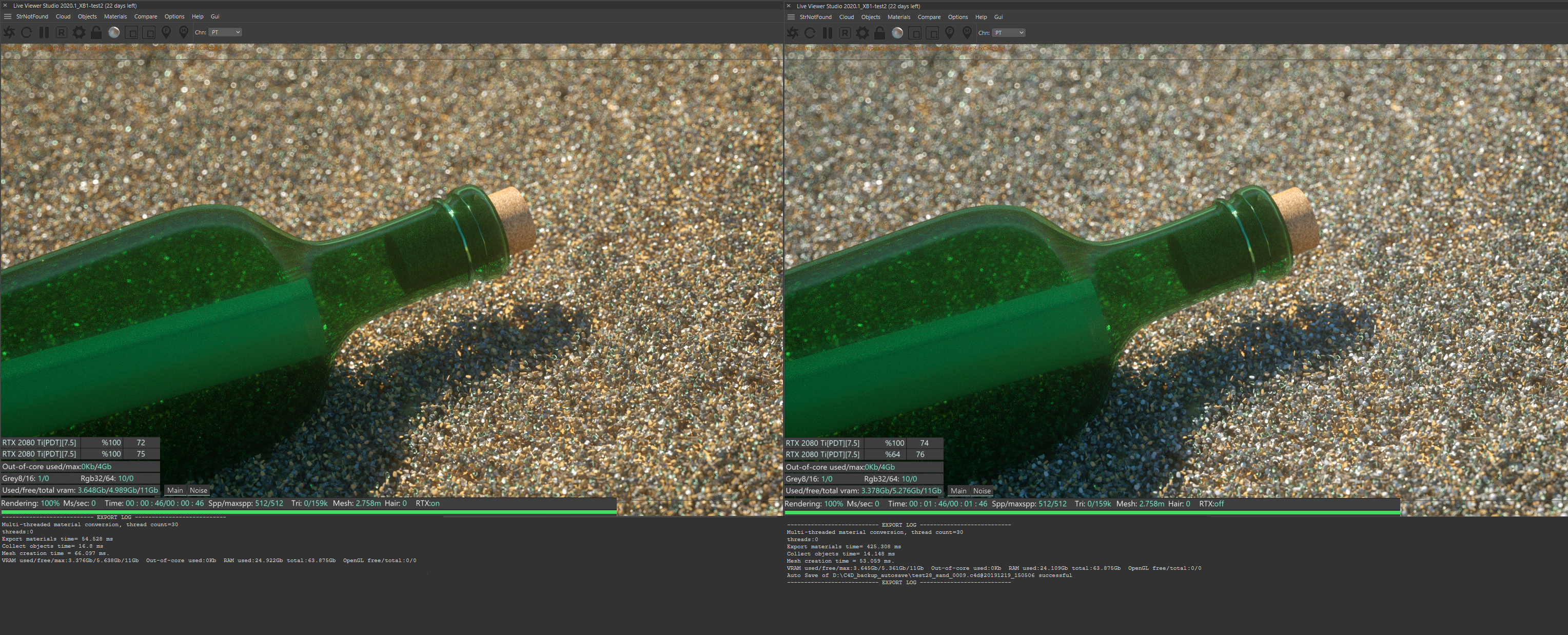Image resolution: width=1568 pixels, height=635 pixels.
Task: Click the Main button in the right viewer
Action: tap(958, 491)
